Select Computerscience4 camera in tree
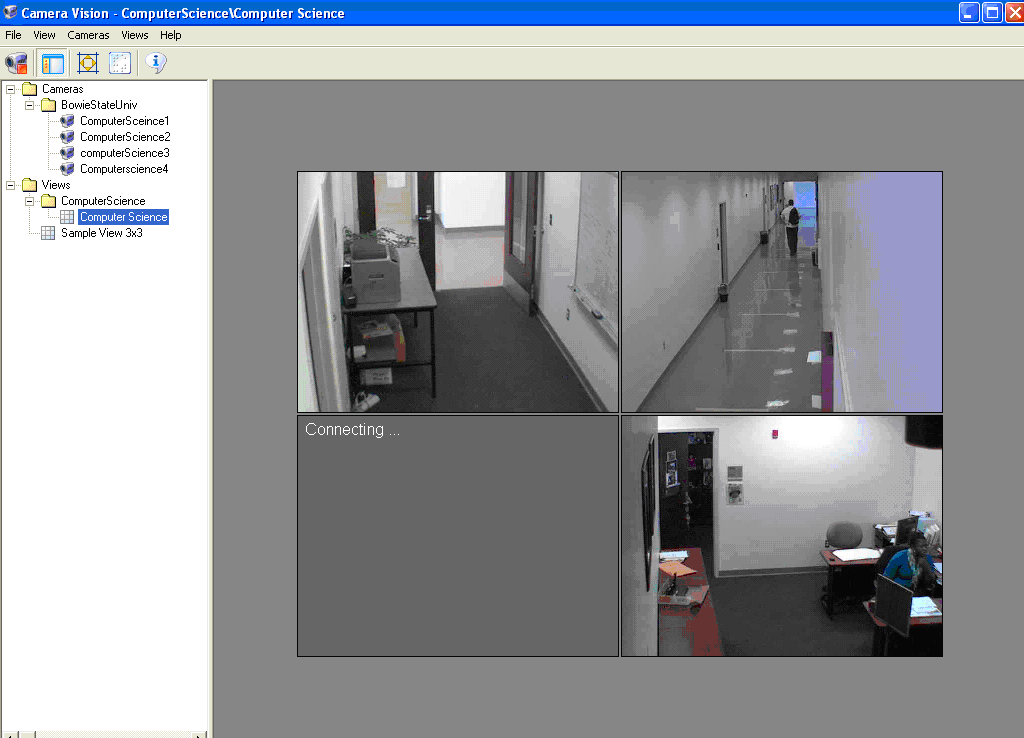The image size is (1024, 738). [x=124, y=169]
